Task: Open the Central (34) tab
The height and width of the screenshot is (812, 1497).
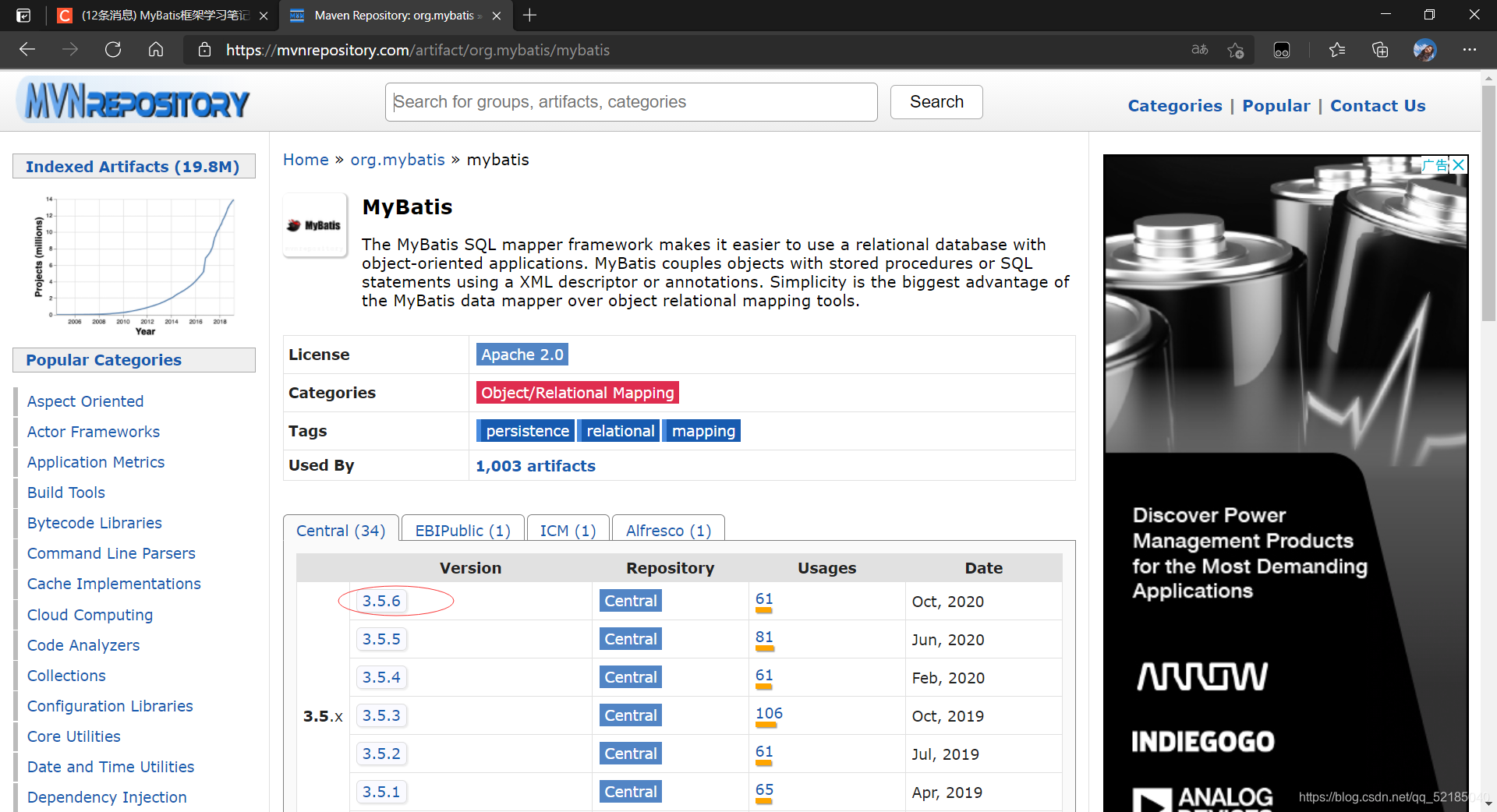Action: pyautogui.click(x=341, y=531)
